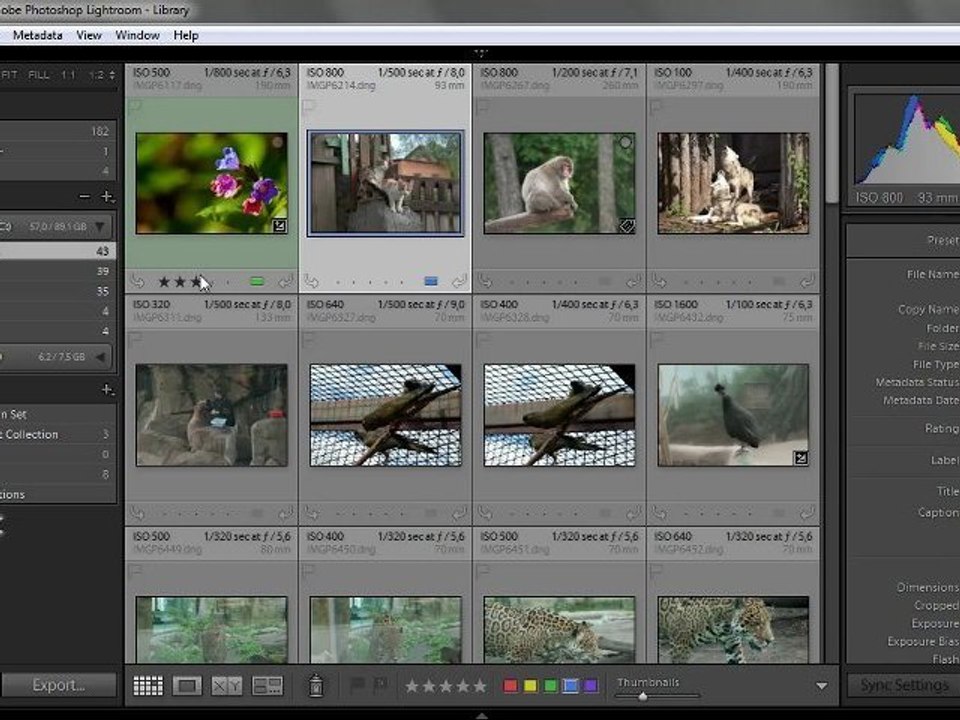This screenshot has width=960, height=720.
Task: Switch to Grid view in toolbar
Action: 148,686
